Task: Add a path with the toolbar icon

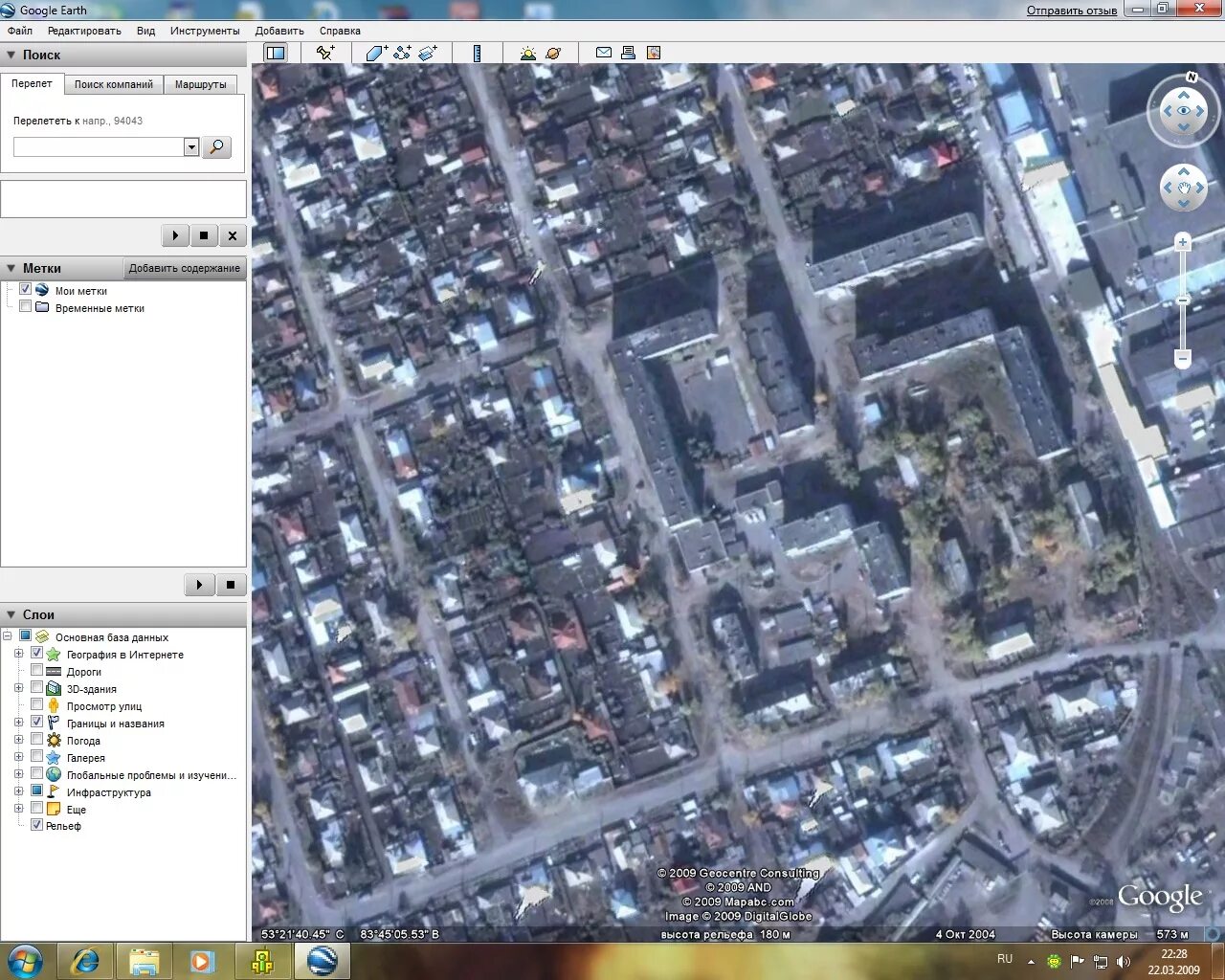Action: click(x=402, y=53)
